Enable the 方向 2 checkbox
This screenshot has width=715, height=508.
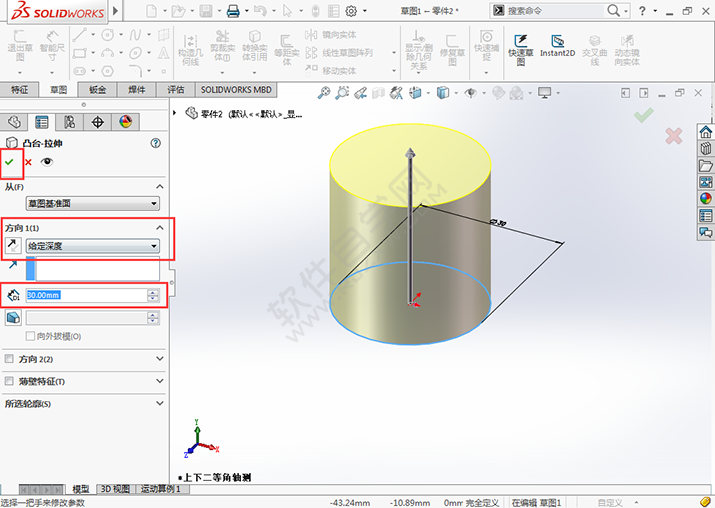point(10,359)
